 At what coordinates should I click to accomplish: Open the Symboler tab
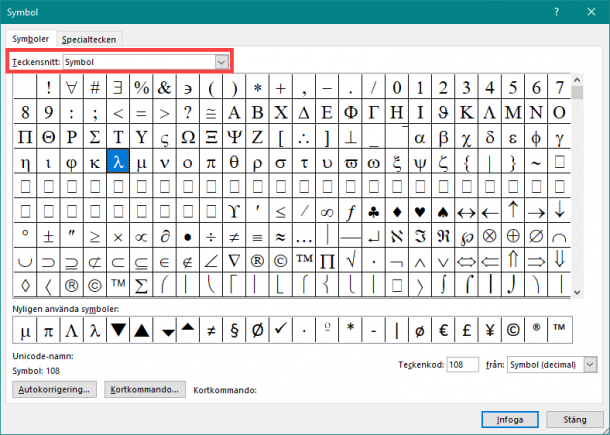click(x=30, y=39)
